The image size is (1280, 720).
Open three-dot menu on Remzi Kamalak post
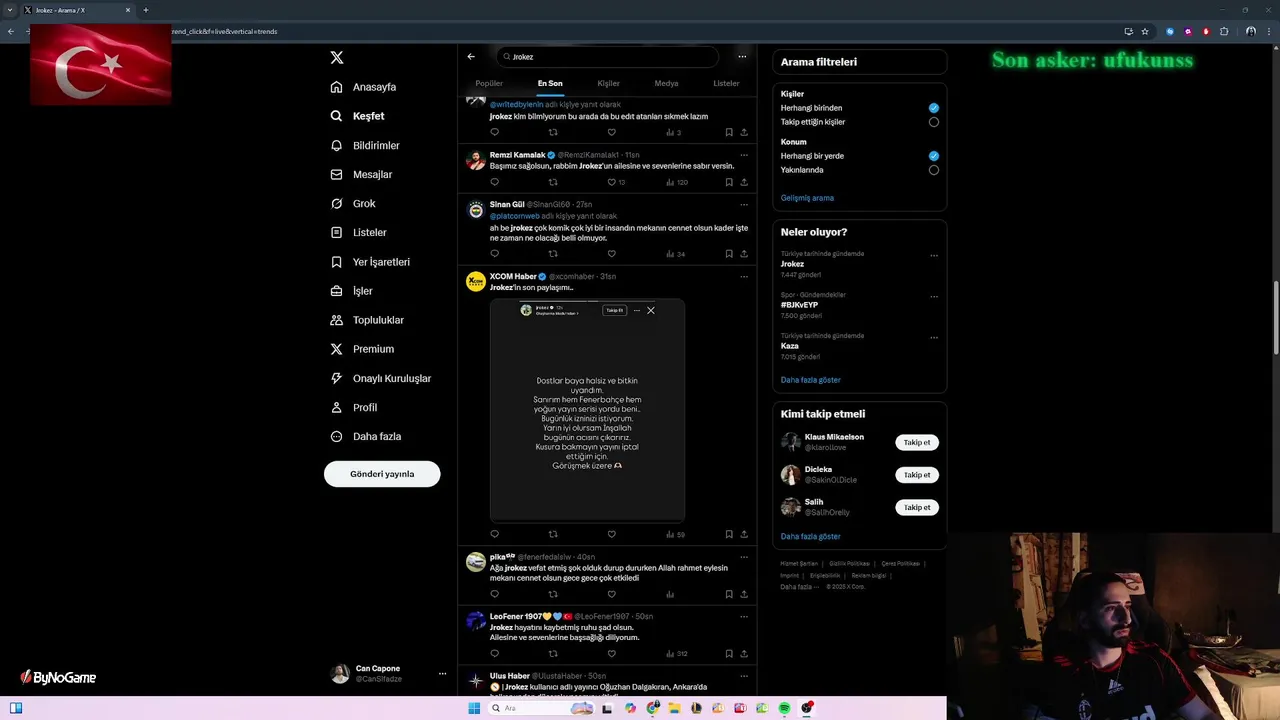(744, 155)
